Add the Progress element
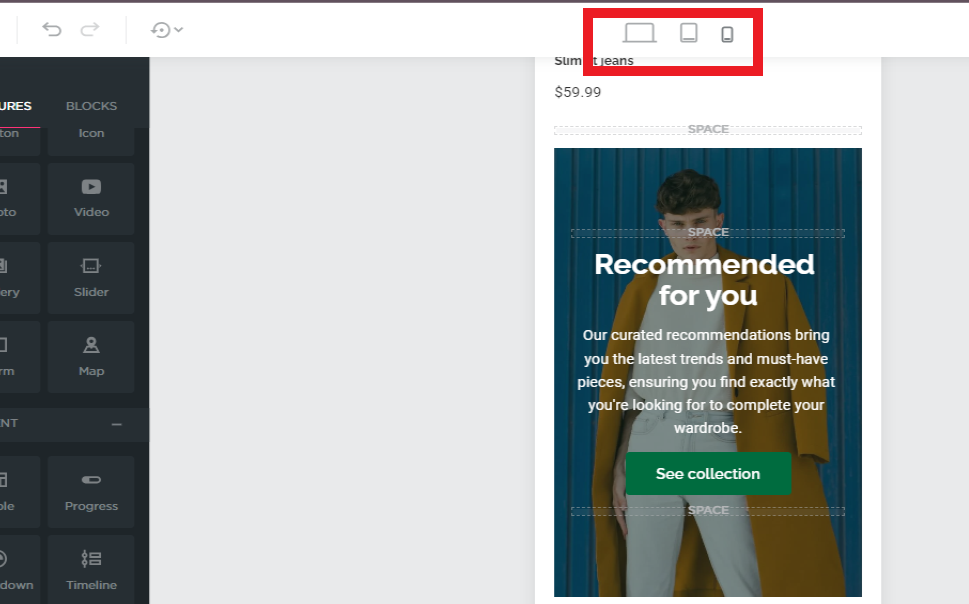969x604 pixels. (x=91, y=492)
